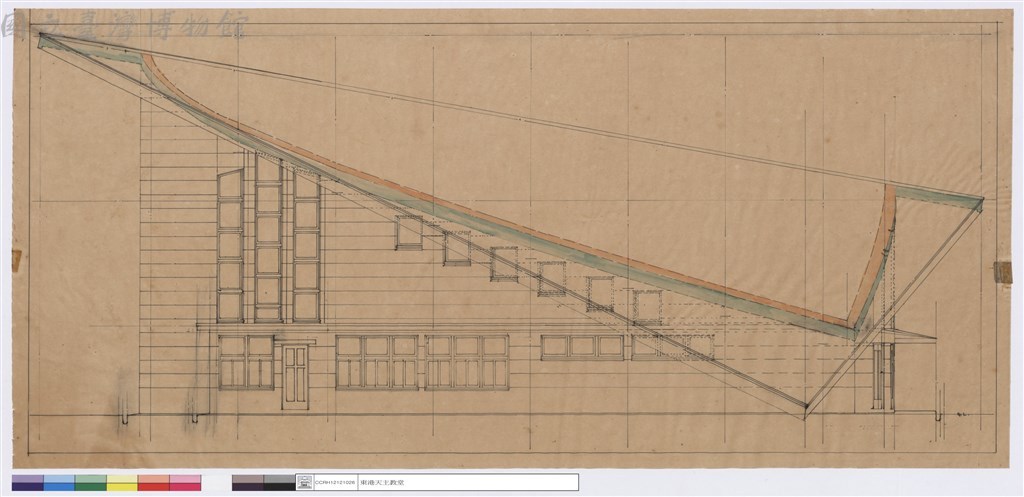Click the tape piece on the right edge
1024x497 pixels.
click(1003, 272)
